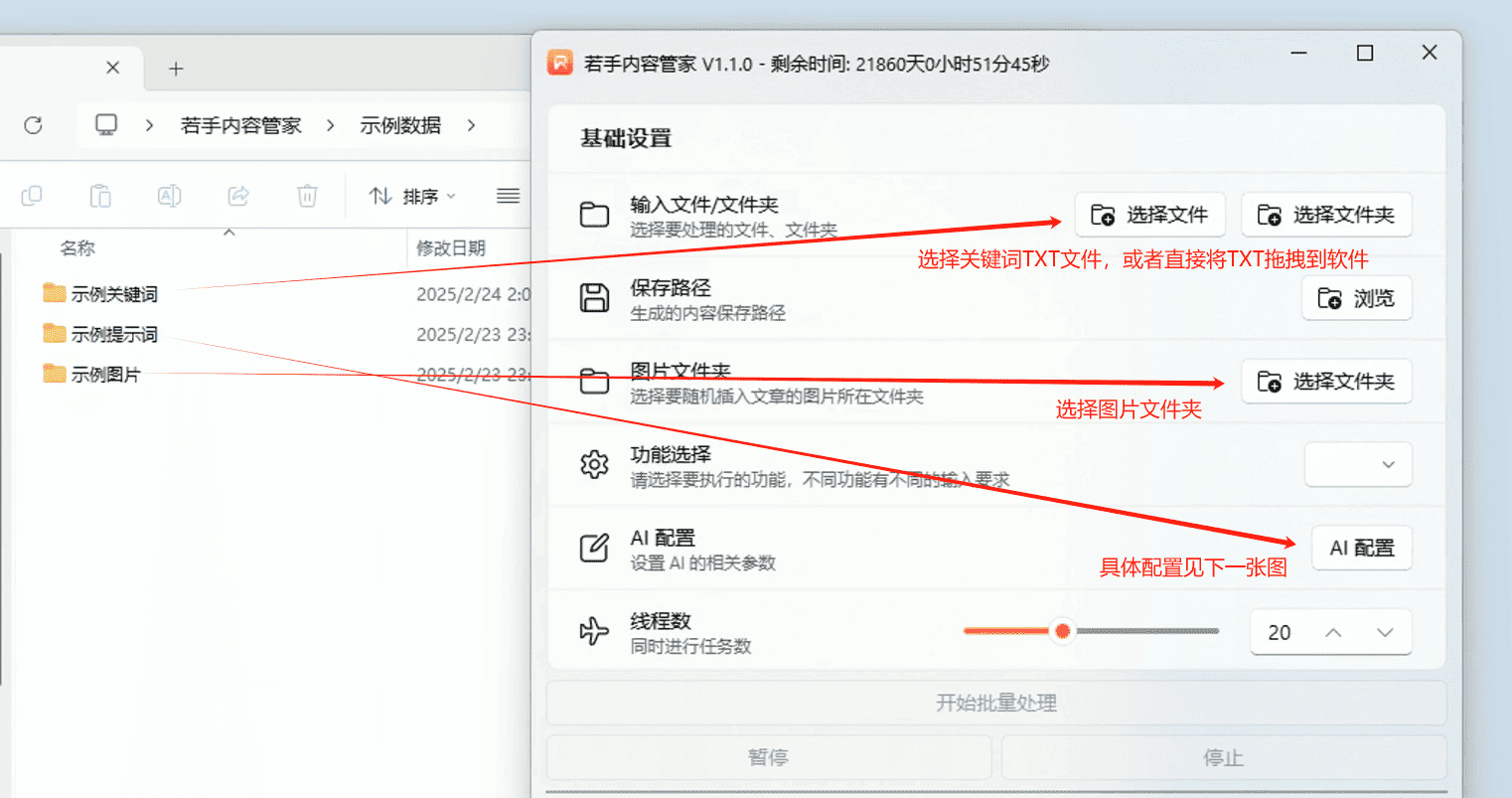
Task: Expand the chevron after 示例数据 in breadcrumb
Action: pos(471,125)
